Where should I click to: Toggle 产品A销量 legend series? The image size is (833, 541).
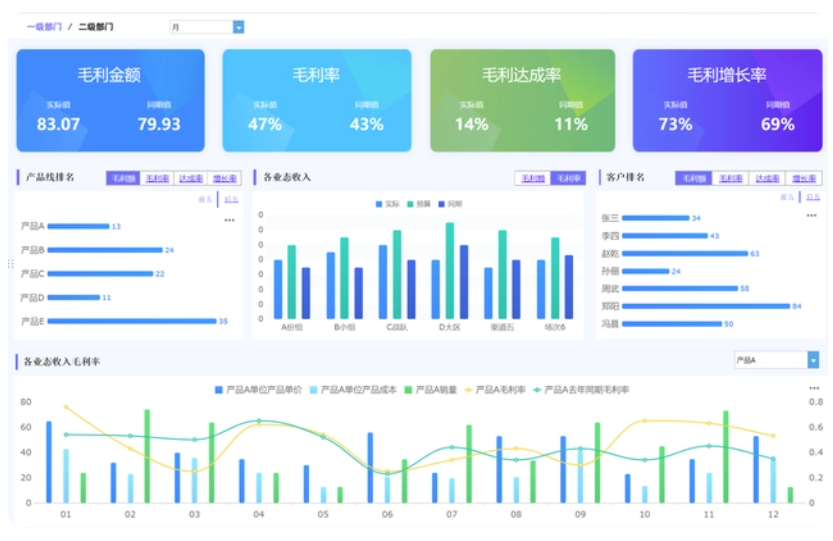(x=431, y=390)
